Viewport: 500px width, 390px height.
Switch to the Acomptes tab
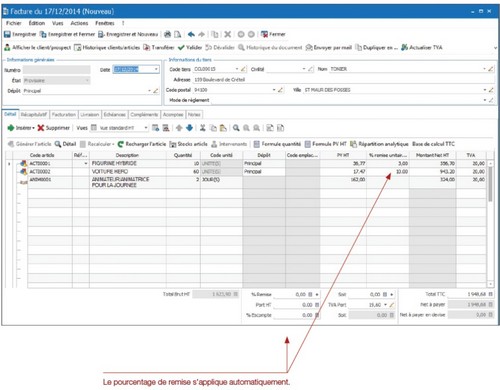click(173, 115)
